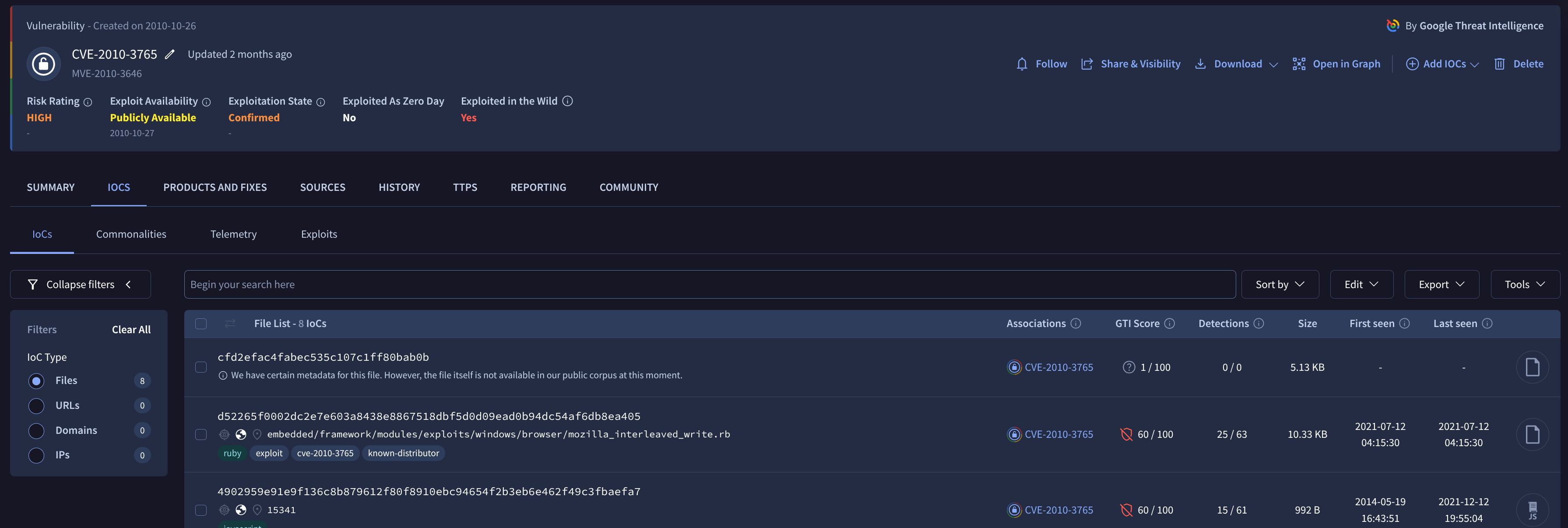The height and width of the screenshot is (528, 1568).
Task: Open the Sort by dropdown
Action: (x=1280, y=285)
